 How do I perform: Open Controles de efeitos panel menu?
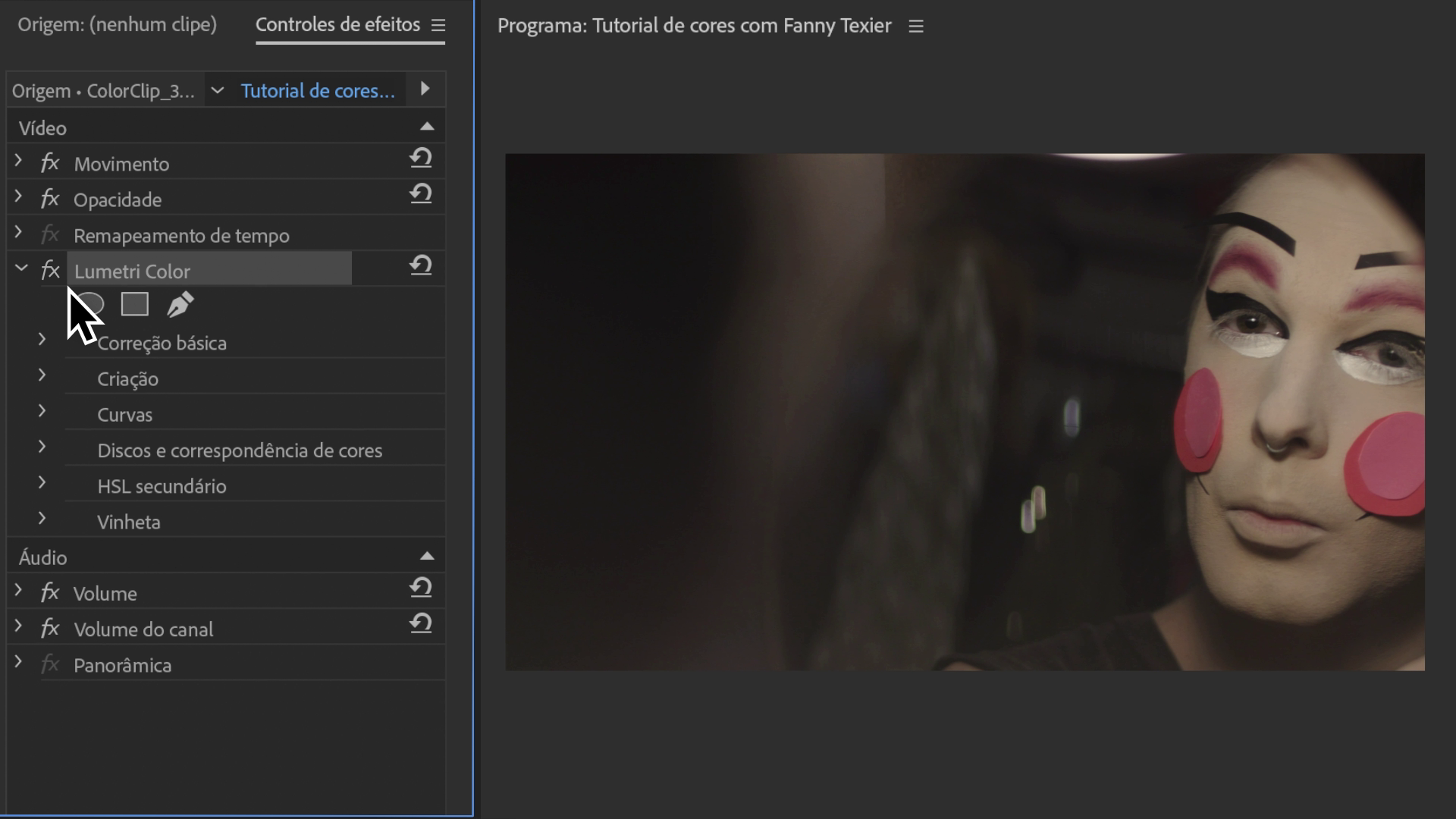coord(438,26)
